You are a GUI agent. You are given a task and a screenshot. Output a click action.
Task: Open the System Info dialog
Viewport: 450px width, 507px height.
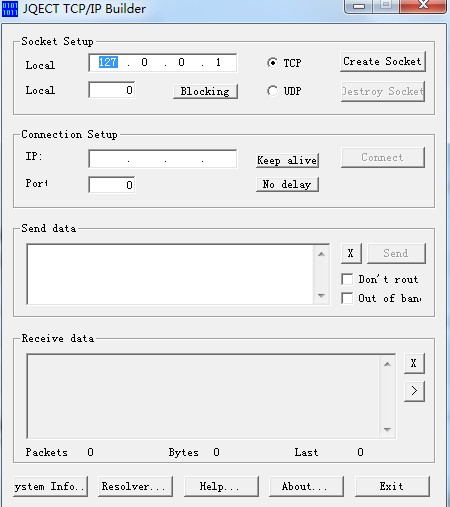(51, 486)
